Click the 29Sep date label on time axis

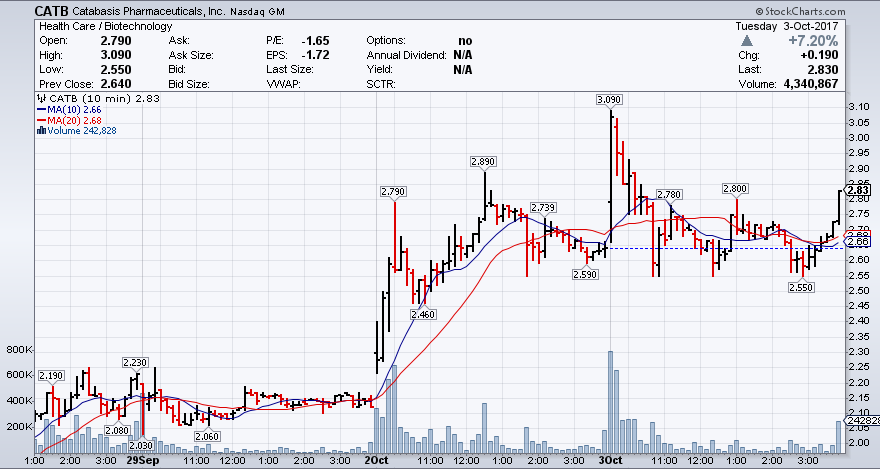(143, 461)
